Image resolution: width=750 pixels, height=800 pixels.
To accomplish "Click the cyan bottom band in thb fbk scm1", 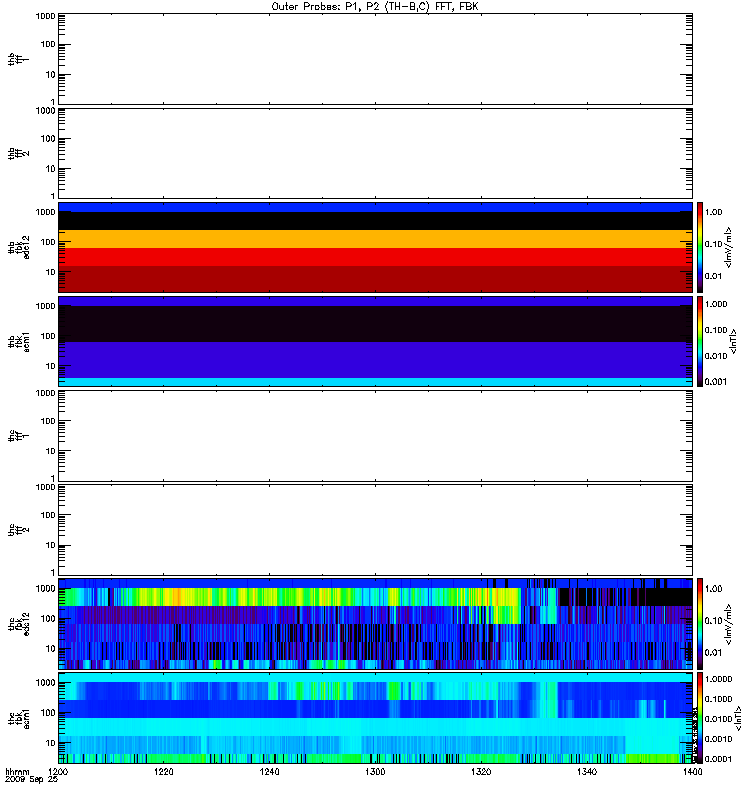I will [375, 382].
